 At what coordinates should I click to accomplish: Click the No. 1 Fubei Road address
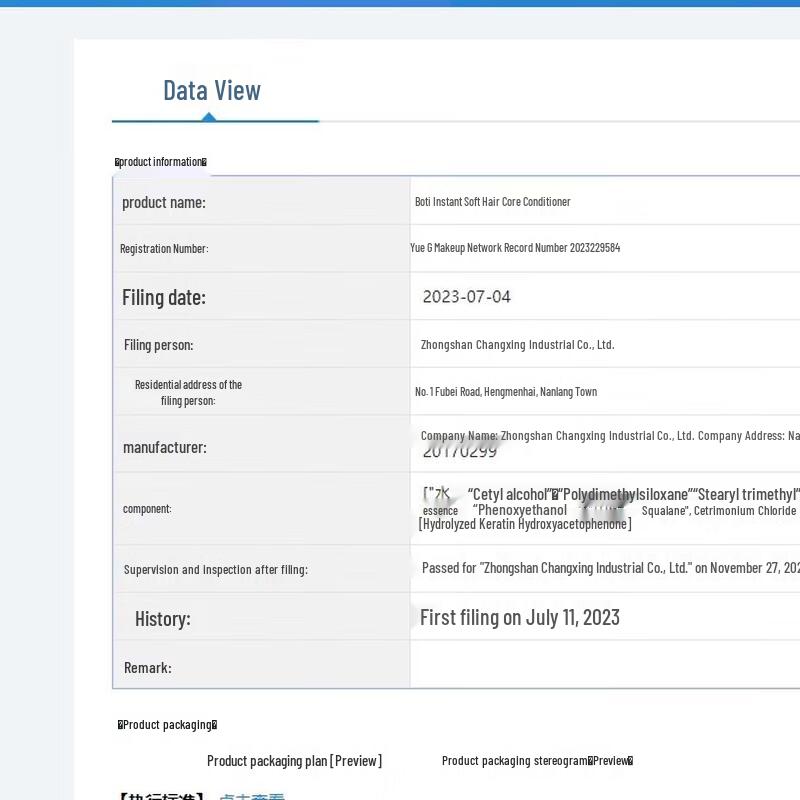tap(505, 392)
